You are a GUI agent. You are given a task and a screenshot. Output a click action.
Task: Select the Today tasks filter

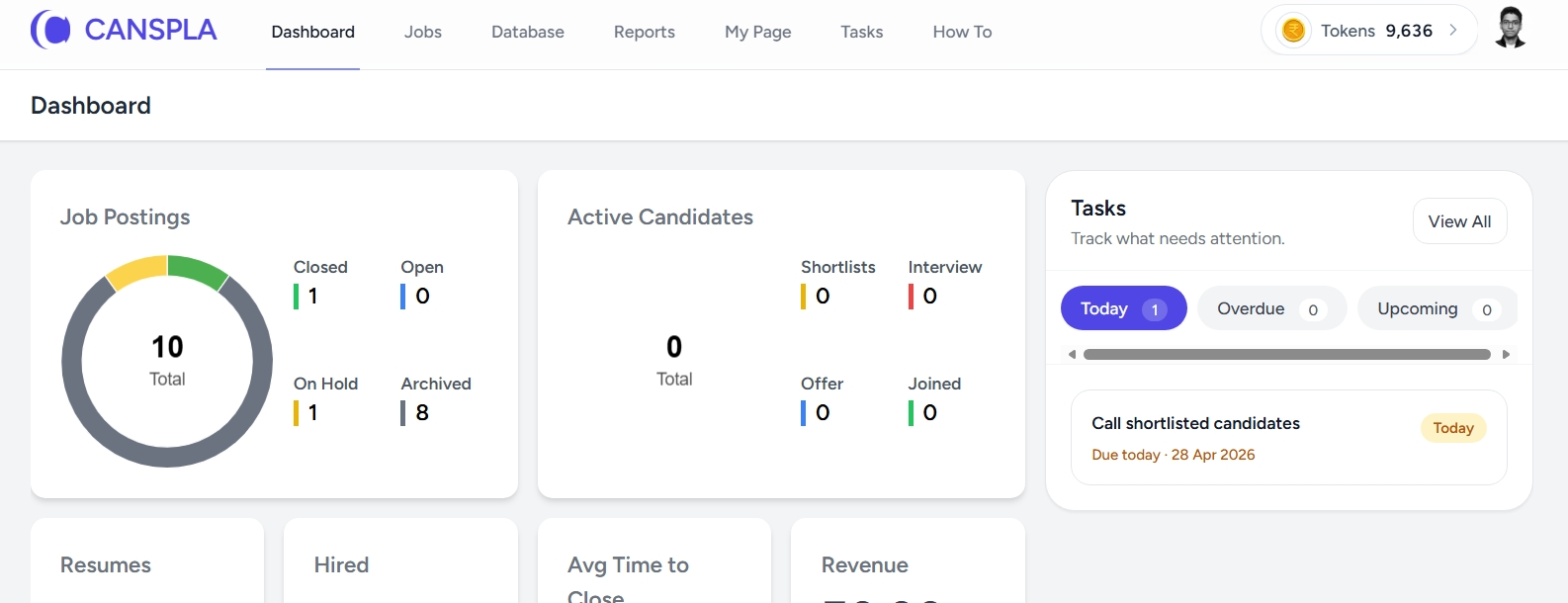(x=1124, y=308)
